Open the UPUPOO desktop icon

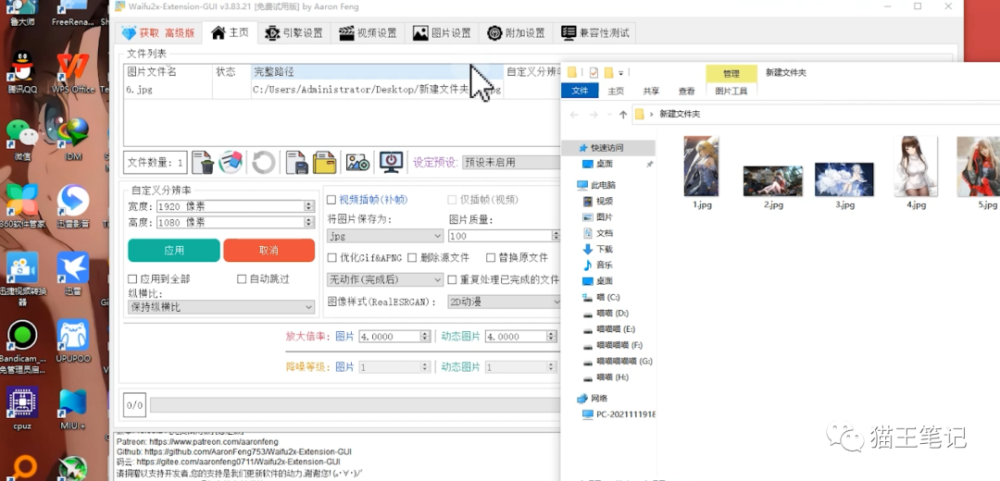[x=73, y=341]
